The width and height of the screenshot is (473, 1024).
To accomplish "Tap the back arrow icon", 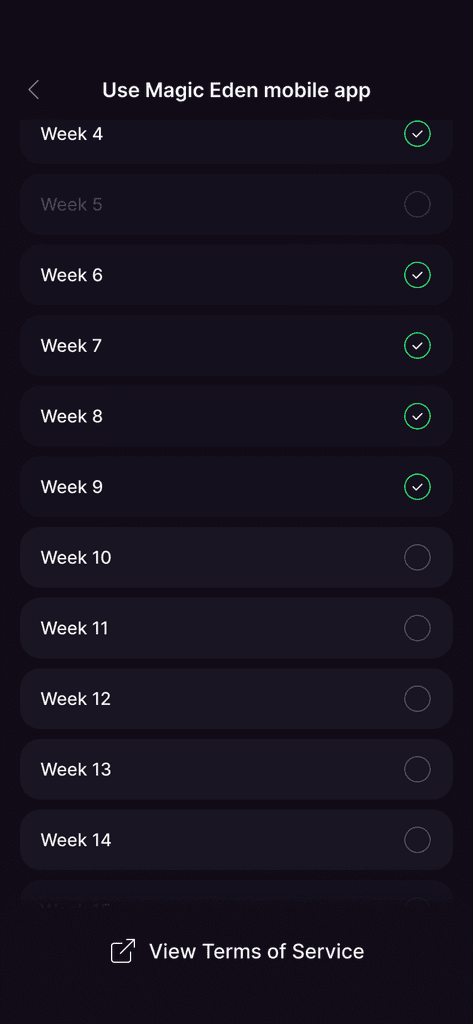I will point(34,90).
